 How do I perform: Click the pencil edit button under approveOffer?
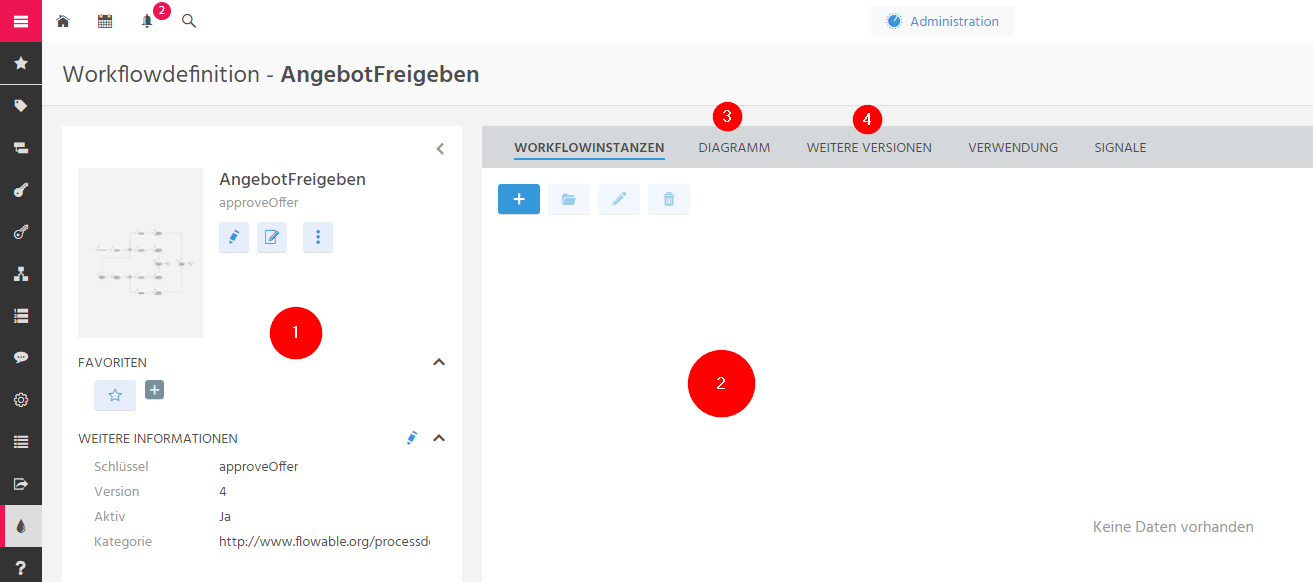click(234, 237)
